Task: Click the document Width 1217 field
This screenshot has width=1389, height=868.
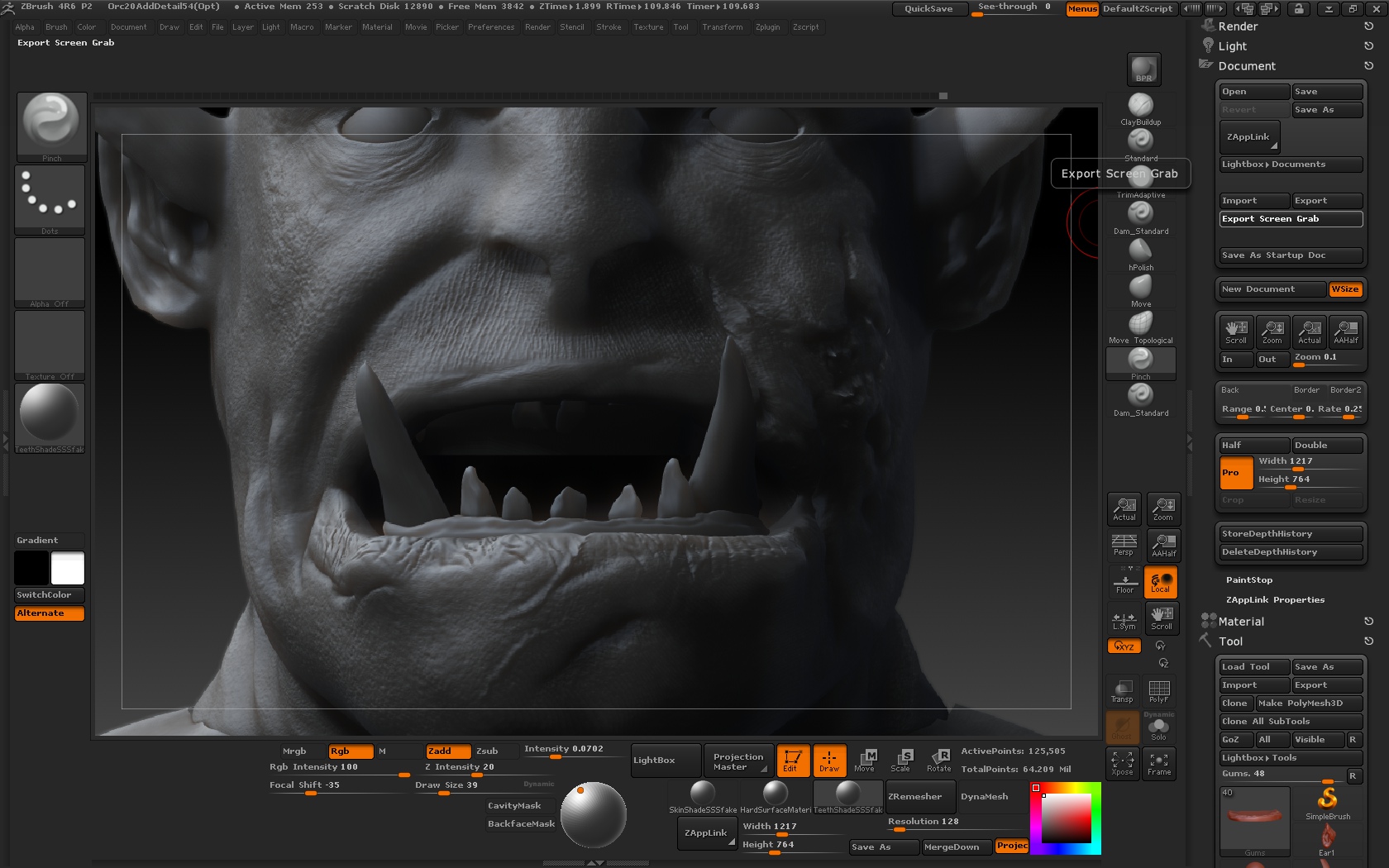Action: click(x=1308, y=462)
